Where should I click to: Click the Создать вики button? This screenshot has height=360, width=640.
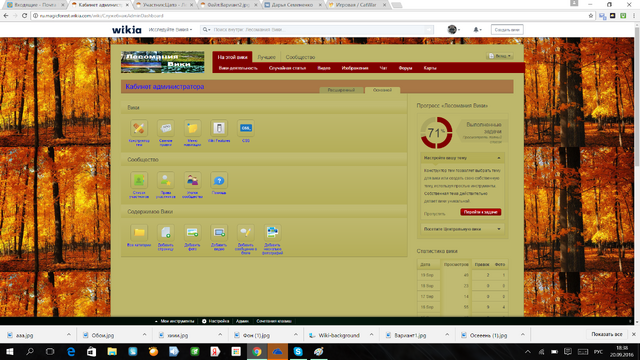507,29
